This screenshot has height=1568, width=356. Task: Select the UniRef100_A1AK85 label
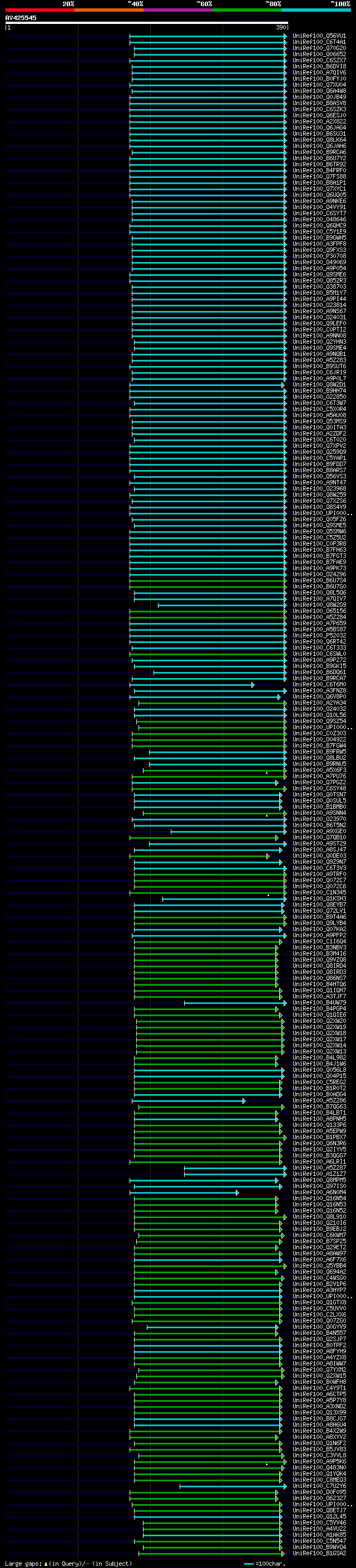[x=319, y=1535]
